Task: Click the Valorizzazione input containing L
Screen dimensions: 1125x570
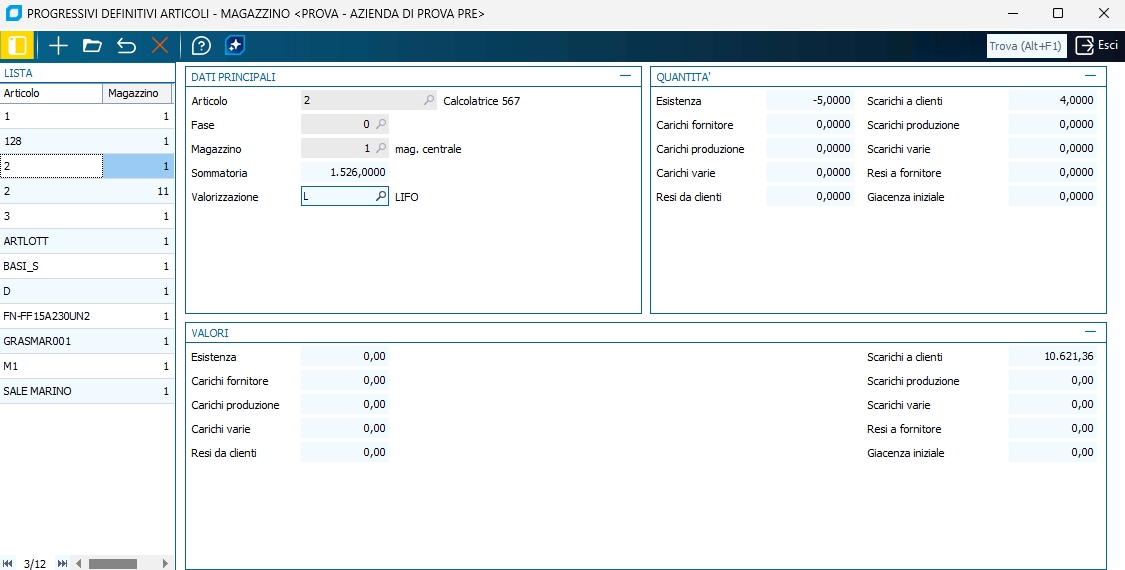Action: pos(344,196)
